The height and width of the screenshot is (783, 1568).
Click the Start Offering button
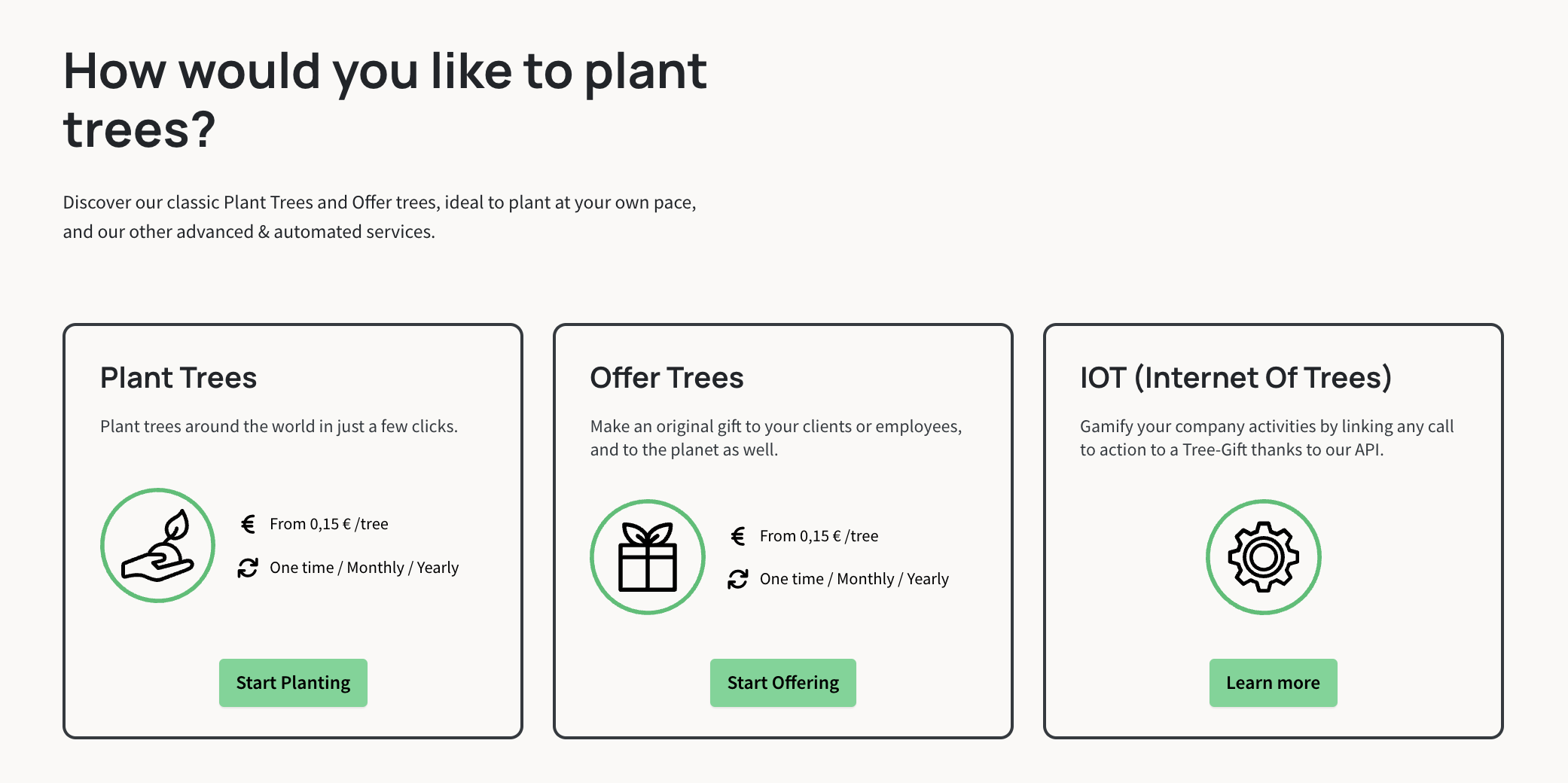tap(783, 683)
